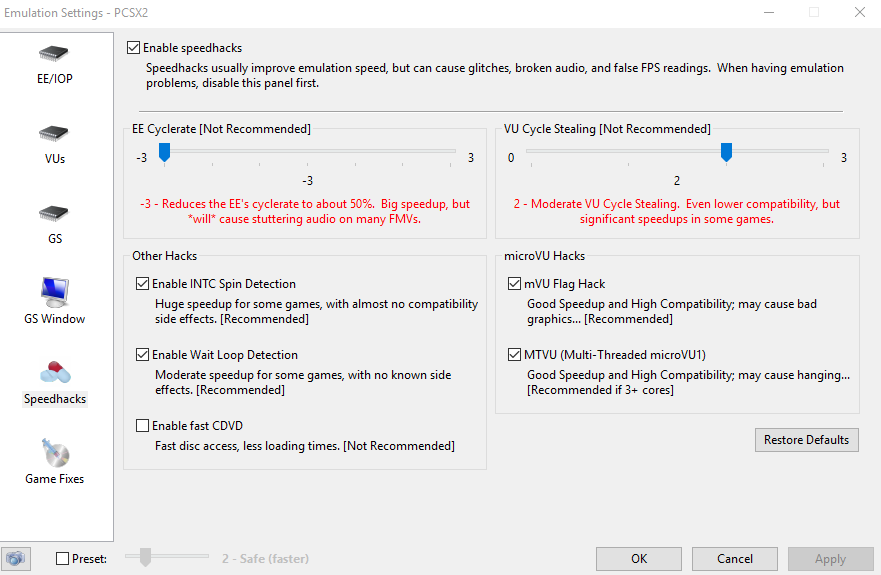Image resolution: width=881 pixels, height=575 pixels.
Task: Click the Restore Defaults button
Action: point(806,440)
